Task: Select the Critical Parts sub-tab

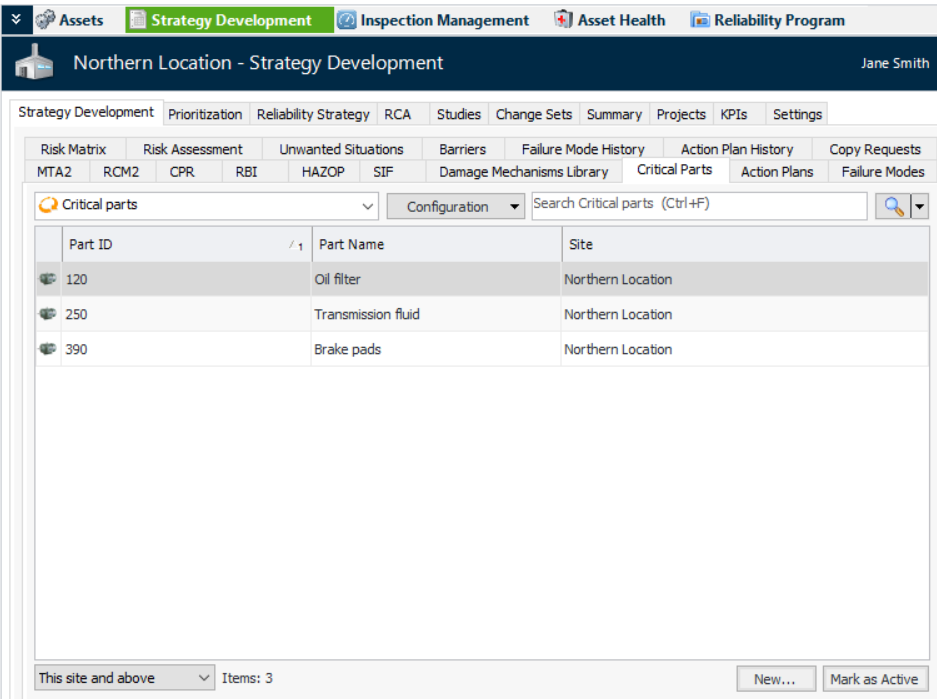Action: coord(675,170)
